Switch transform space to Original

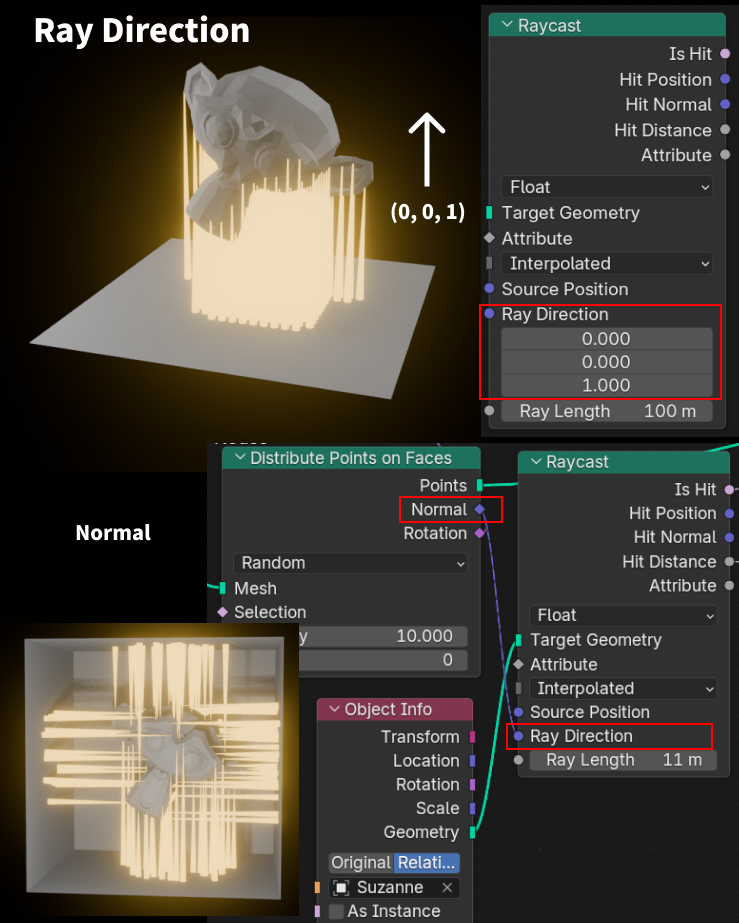tap(360, 863)
